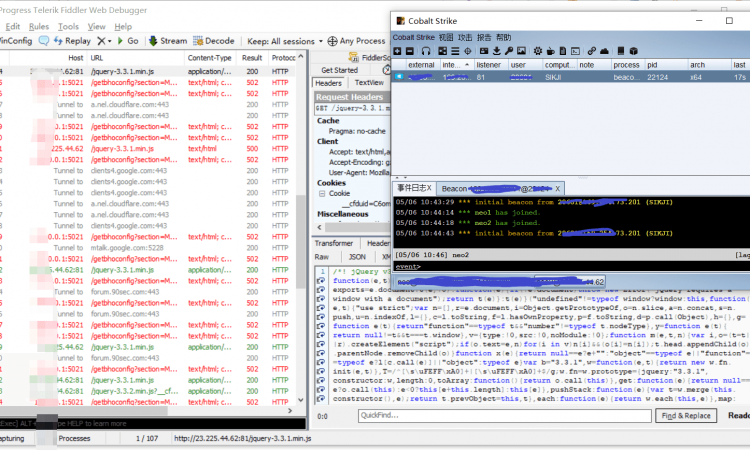Select the Headers request inspector tab
The width and height of the screenshot is (750, 450).
(328, 83)
